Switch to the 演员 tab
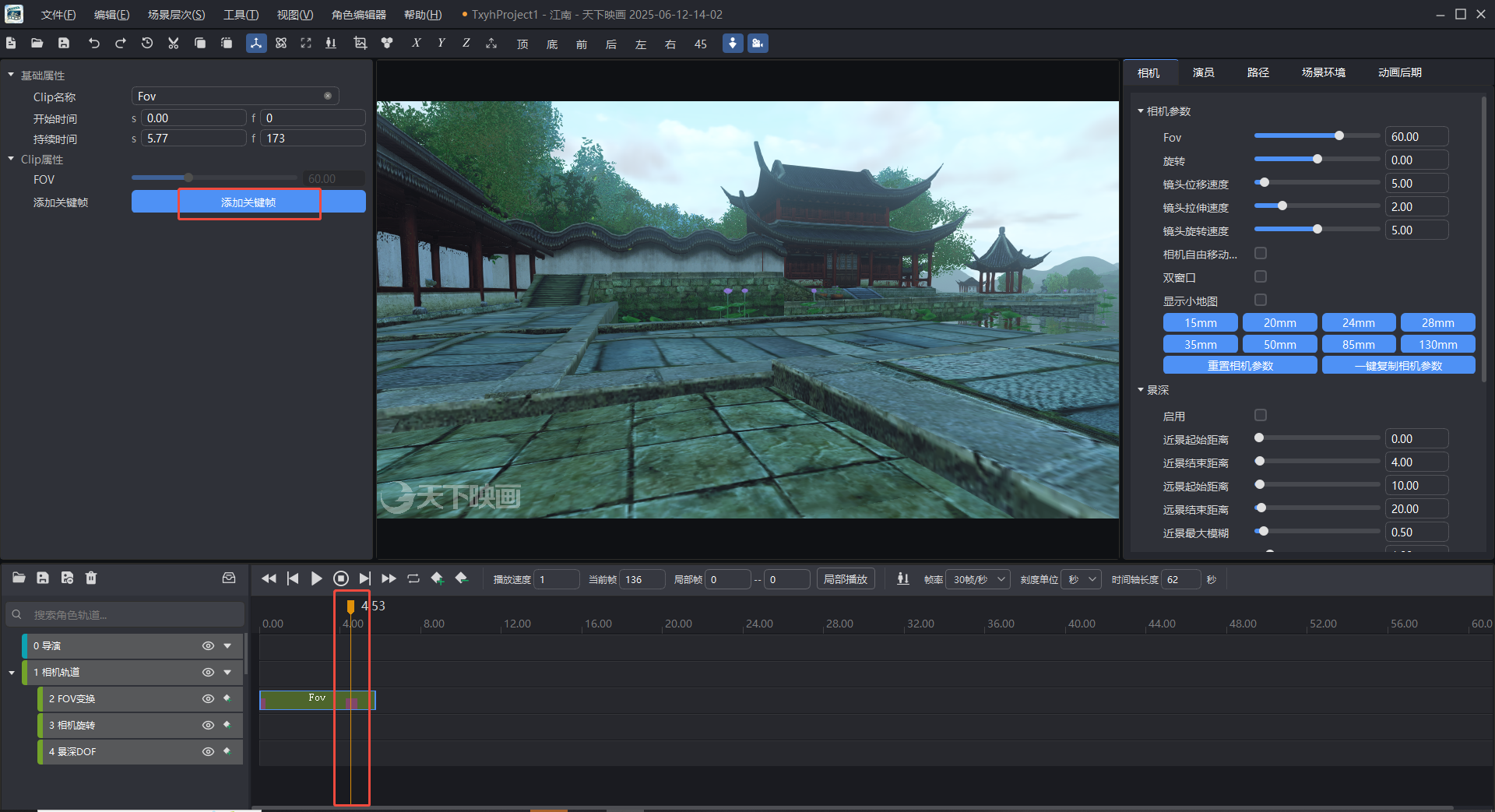The image size is (1495, 812). (1204, 72)
